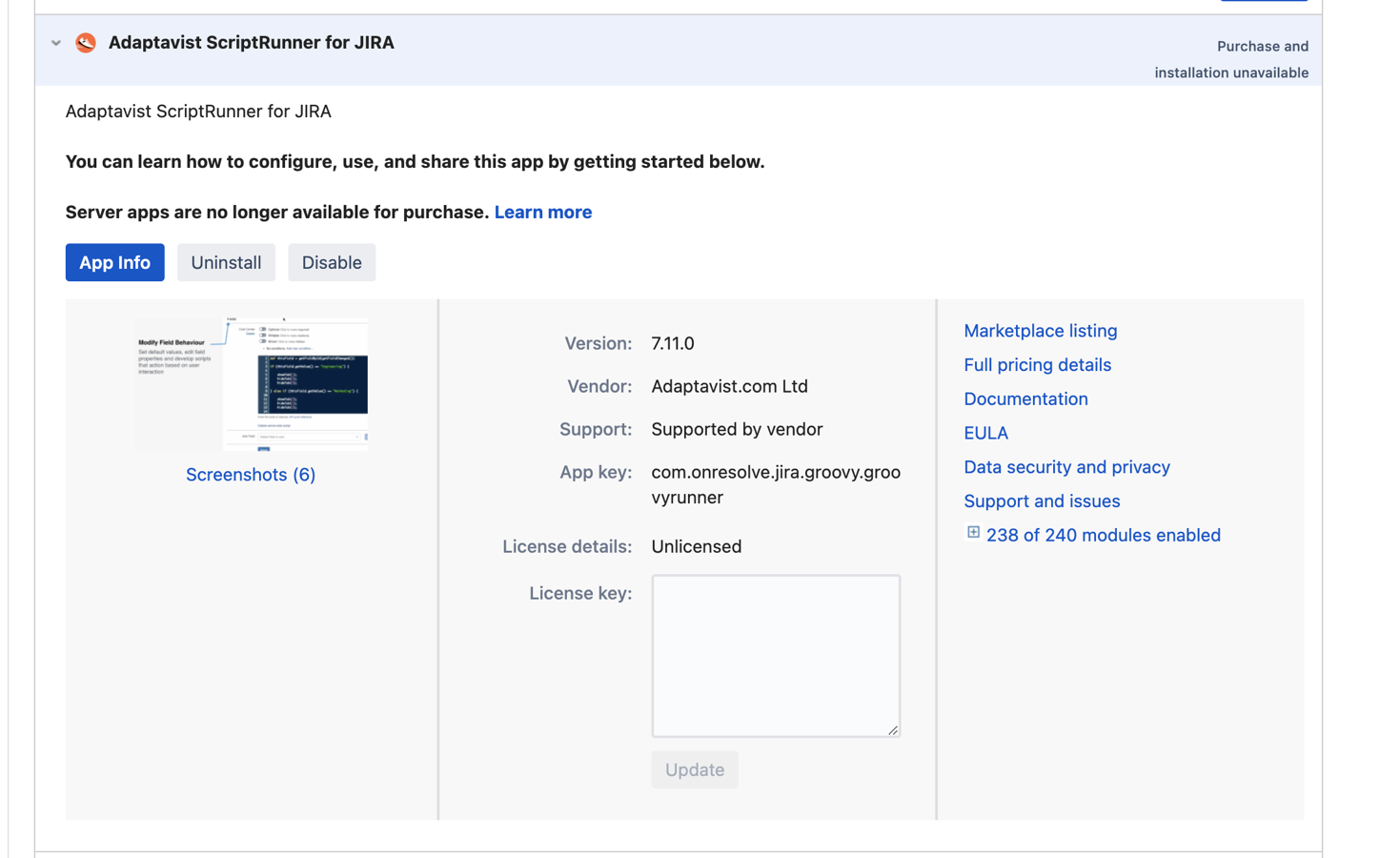Disable the ScriptRunner app
Image resolution: width=1400 pixels, height=858 pixels.
click(x=332, y=263)
